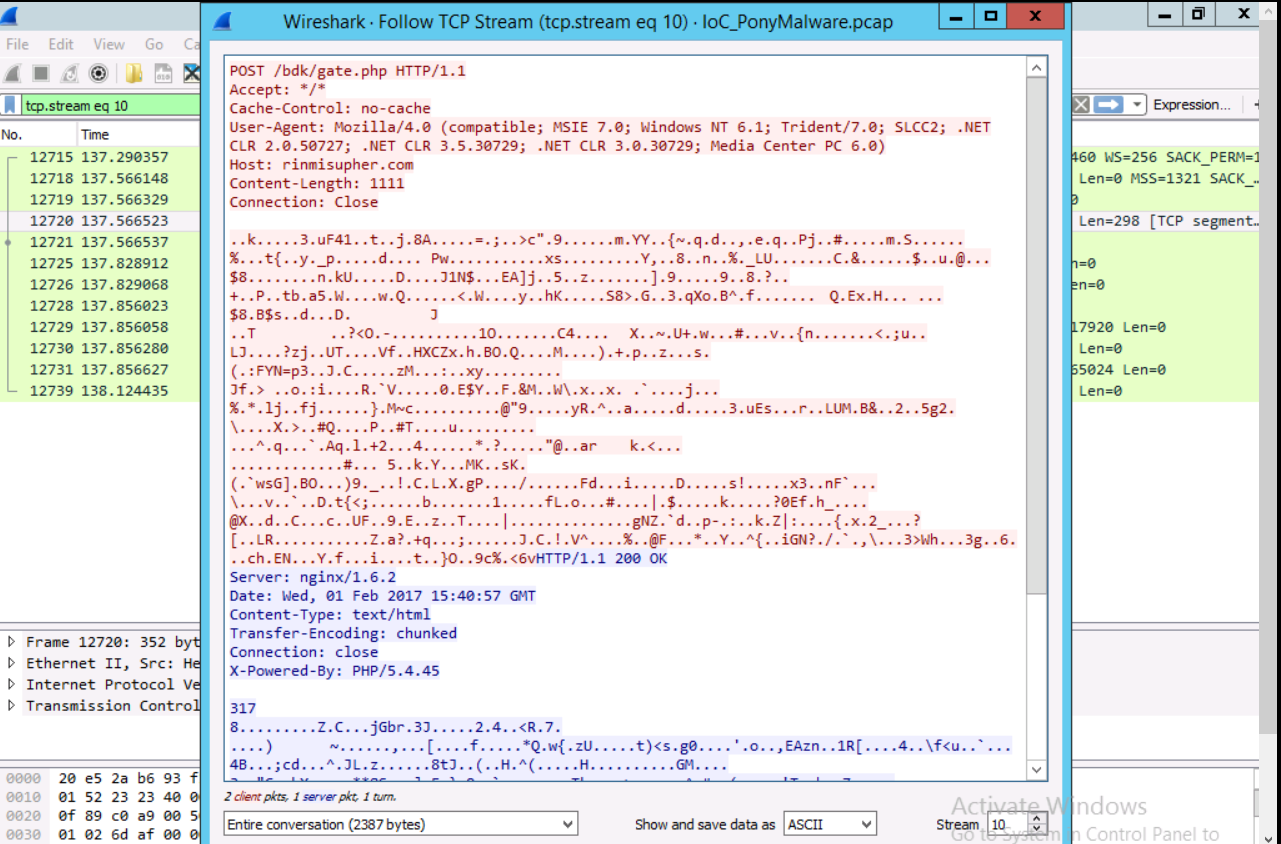Open Capture options gear icon
The height and width of the screenshot is (844, 1281).
click(98, 73)
